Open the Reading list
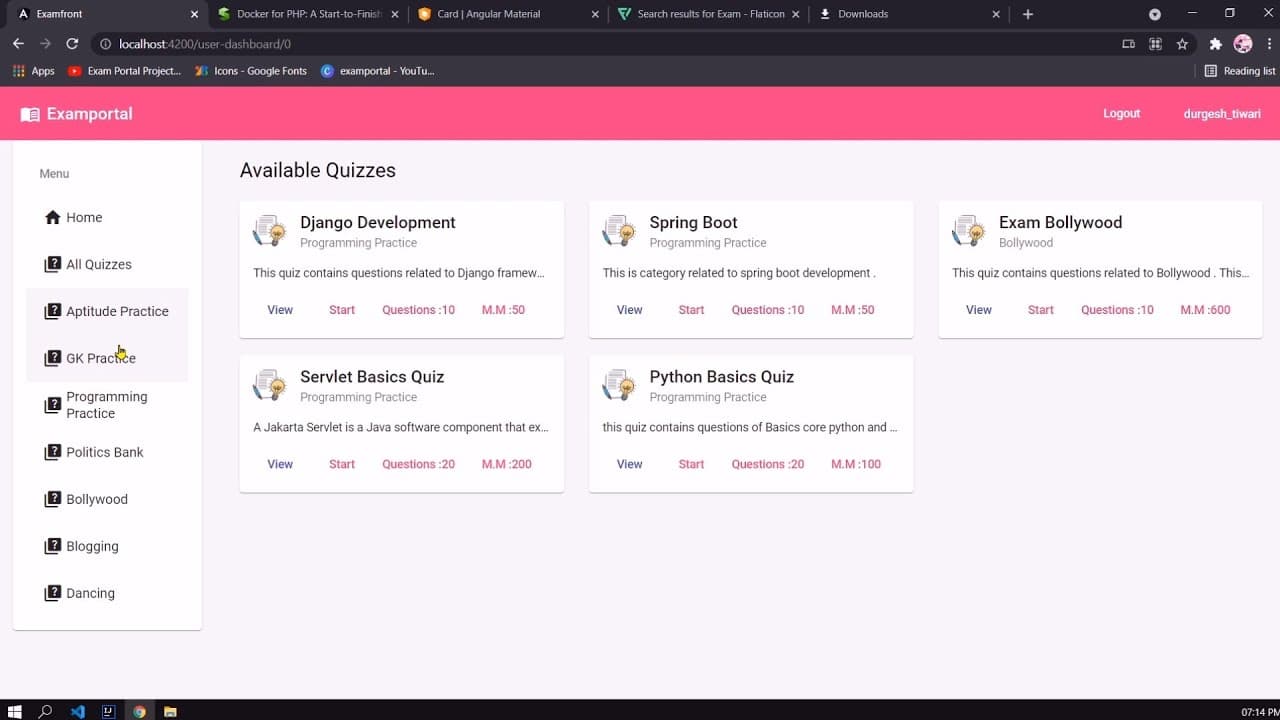The height and width of the screenshot is (720, 1280). pos(1240,71)
